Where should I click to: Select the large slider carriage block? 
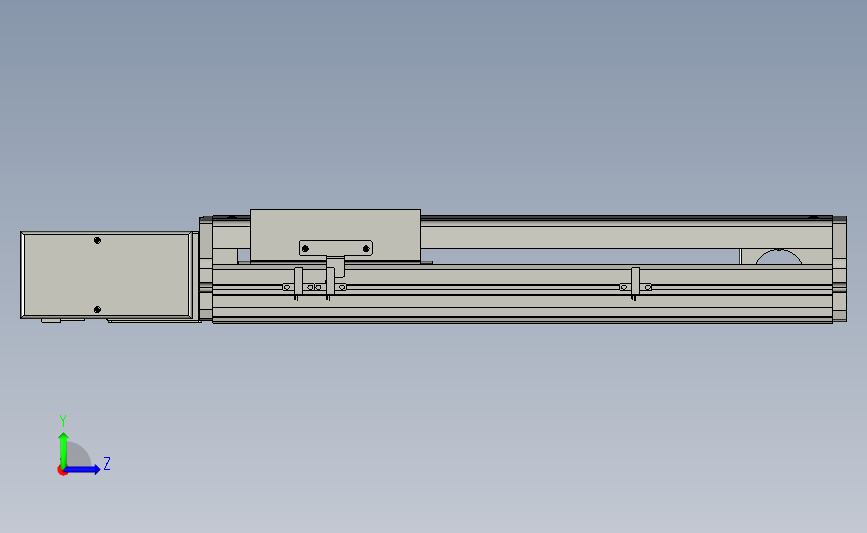point(335,235)
